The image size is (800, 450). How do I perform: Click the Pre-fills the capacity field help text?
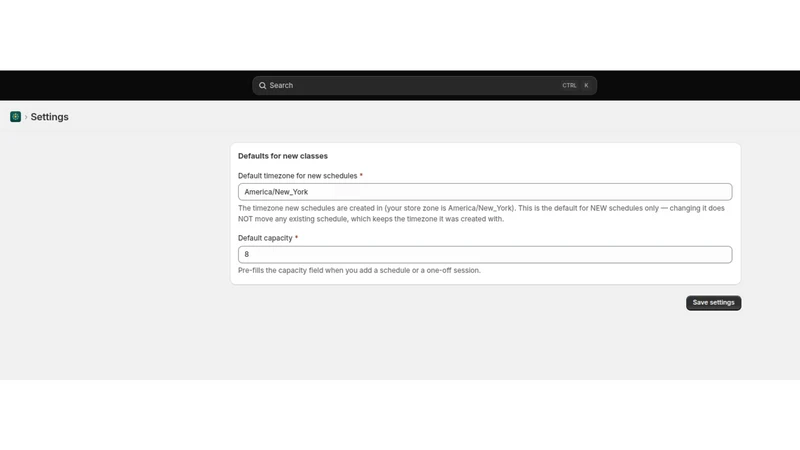(359, 270)
